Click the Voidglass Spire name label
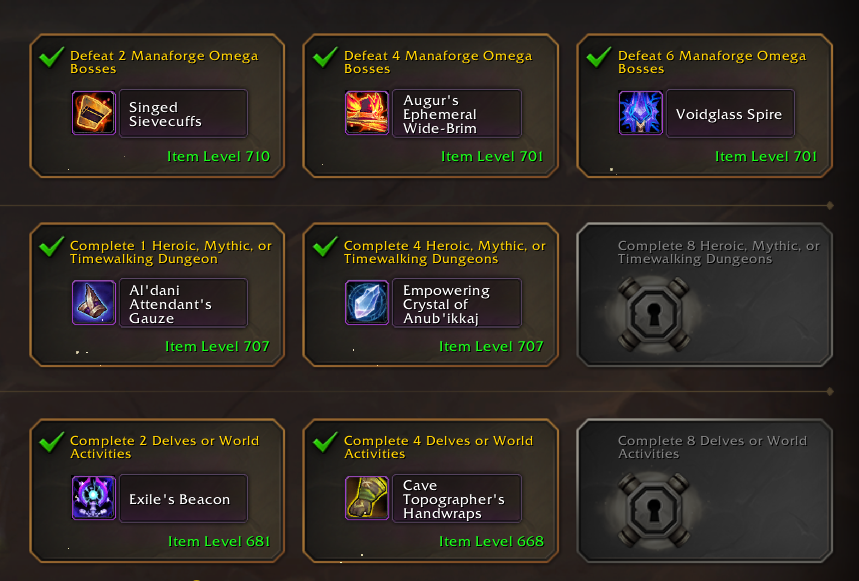Screen dimensions: 859x581 (729, 114)
